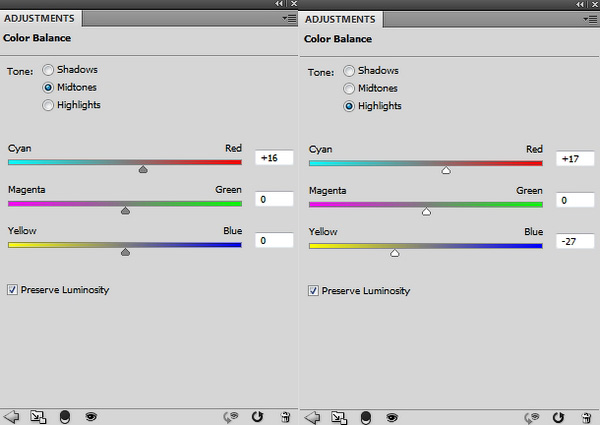This screenshot has height=425, width=600.
Task: Open left panel options menu
Action: click(289, 18)
